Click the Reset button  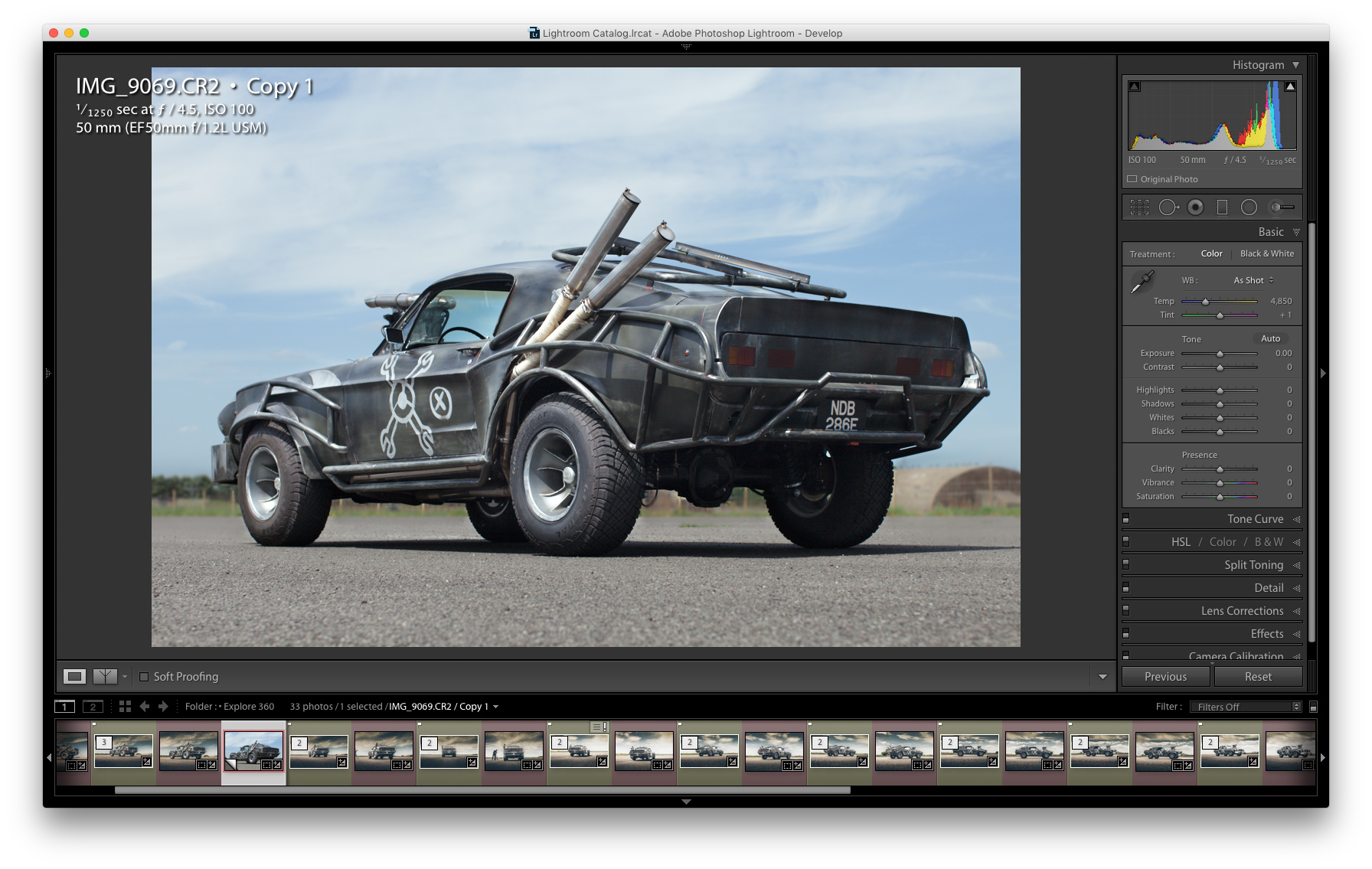coord(1257,677)
